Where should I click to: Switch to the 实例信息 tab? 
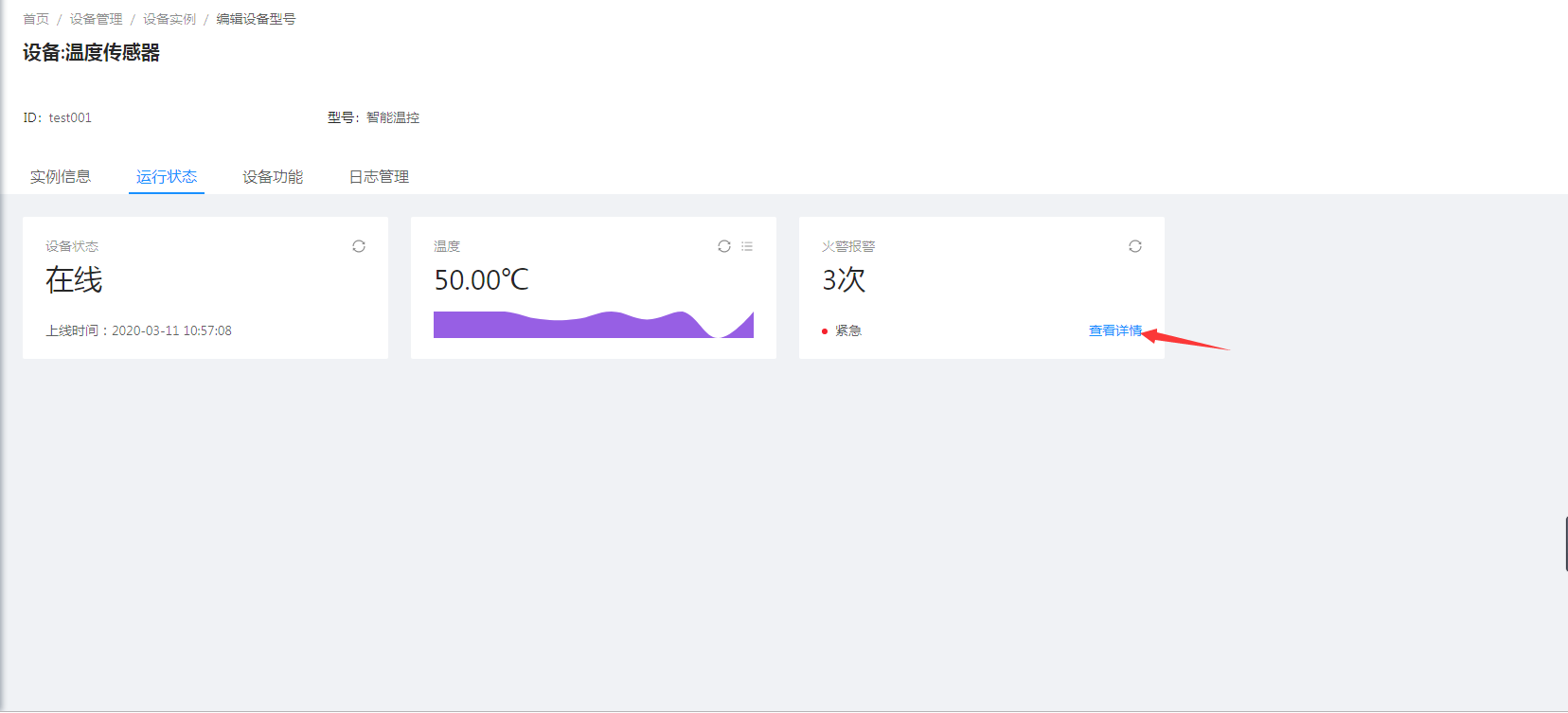(61, 177)
